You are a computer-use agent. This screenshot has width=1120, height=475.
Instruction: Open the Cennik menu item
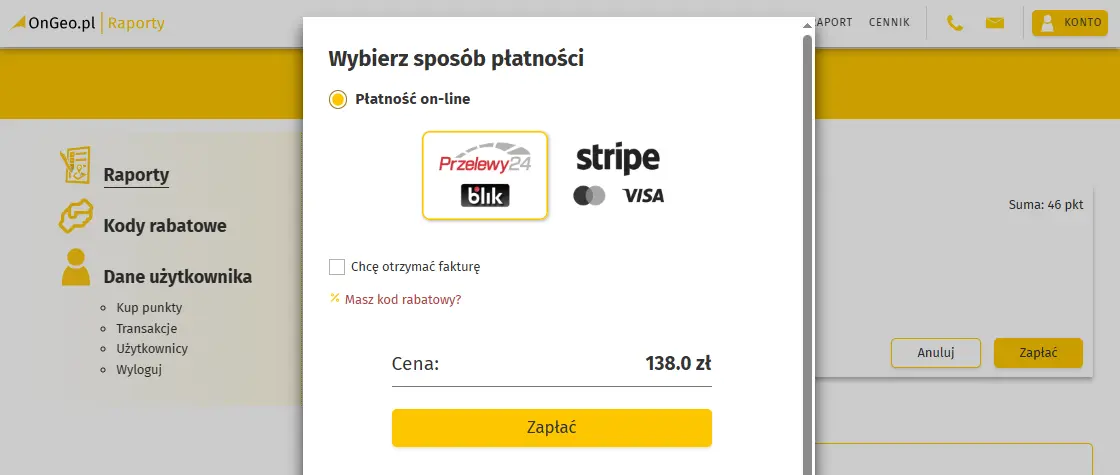(889, 22)
